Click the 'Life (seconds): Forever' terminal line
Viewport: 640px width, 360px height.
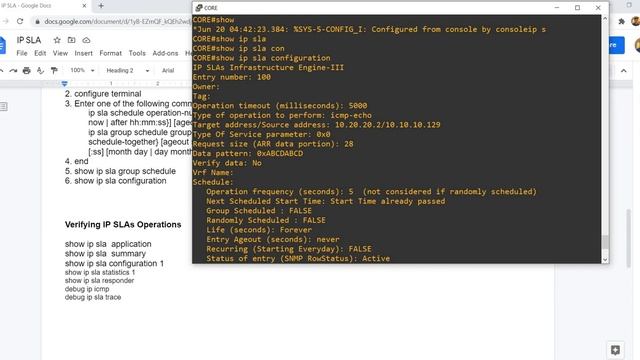pyautogui.click(x=259, y=230)
